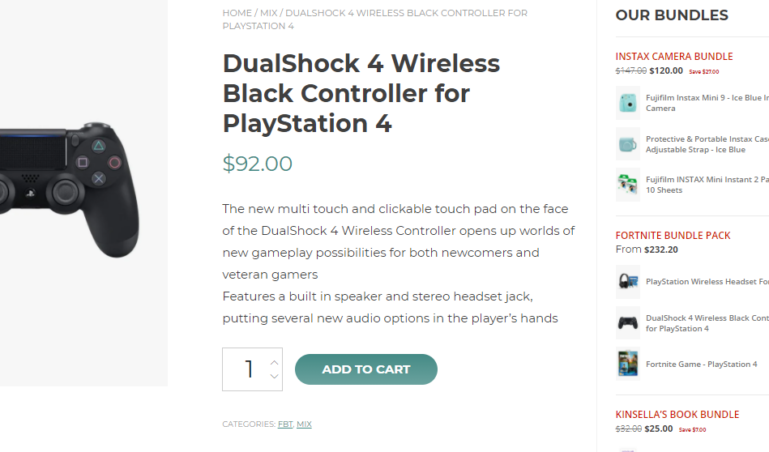Open the Fortnite Bundle Pack title
This screenshot has height=452, width=769.
673,235
